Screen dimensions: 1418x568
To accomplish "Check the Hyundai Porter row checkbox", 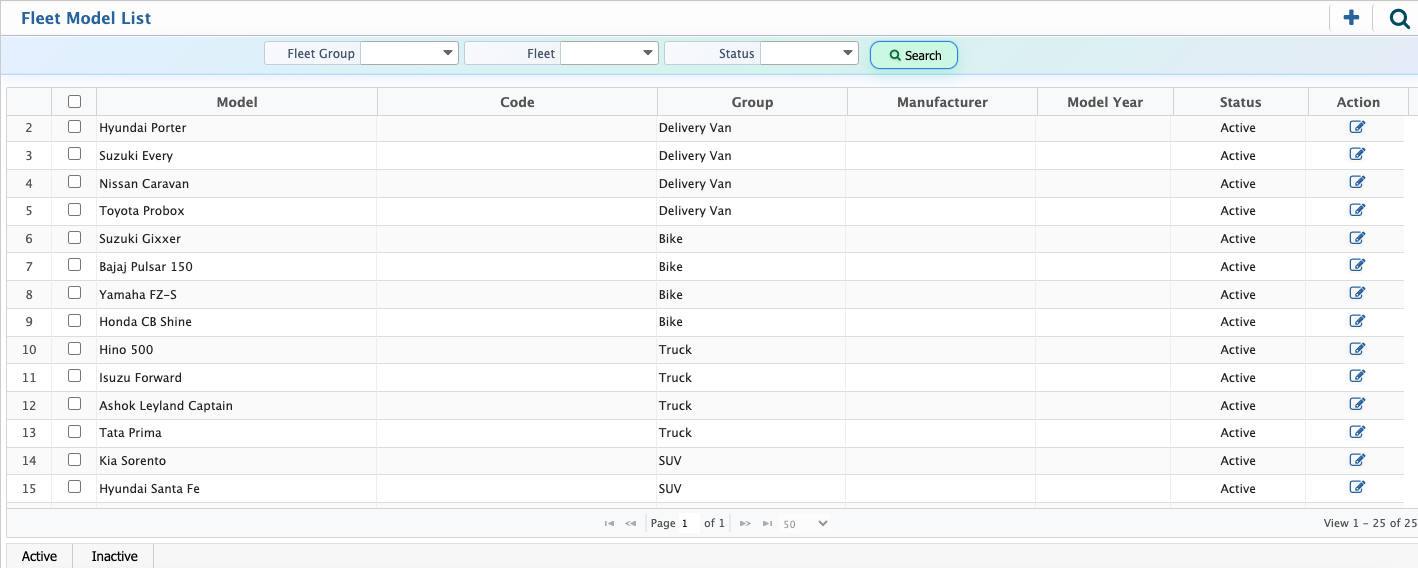I will point(74,127).
